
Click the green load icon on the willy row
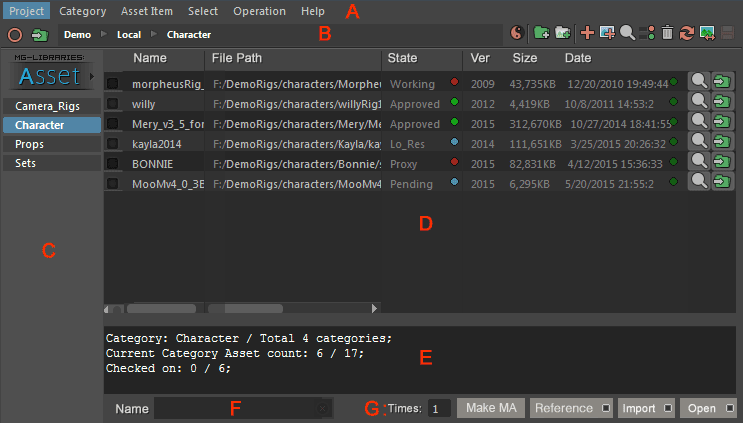[x=722, y=101]
